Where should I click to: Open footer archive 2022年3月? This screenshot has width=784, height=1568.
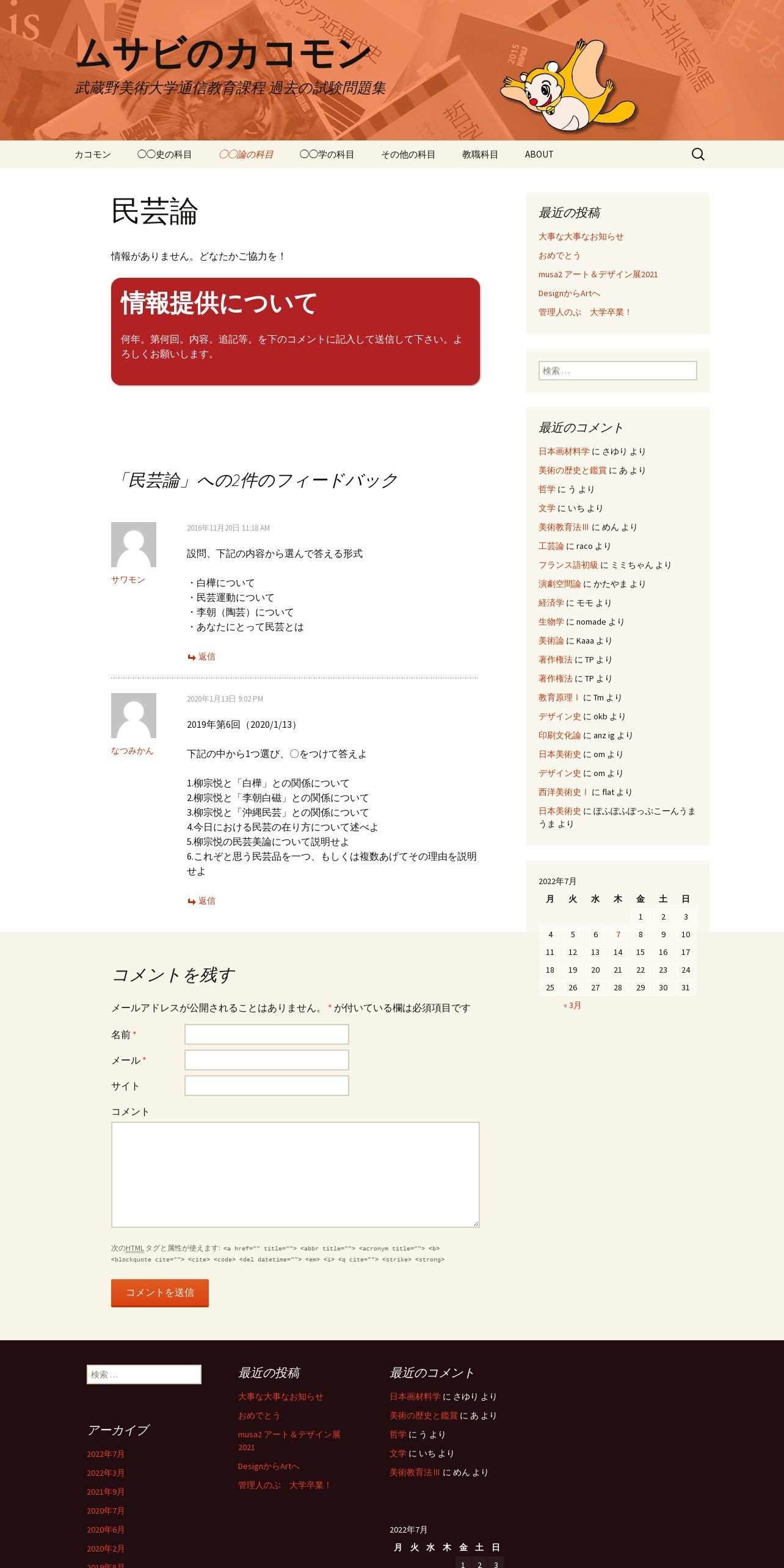pos(106,1473)
